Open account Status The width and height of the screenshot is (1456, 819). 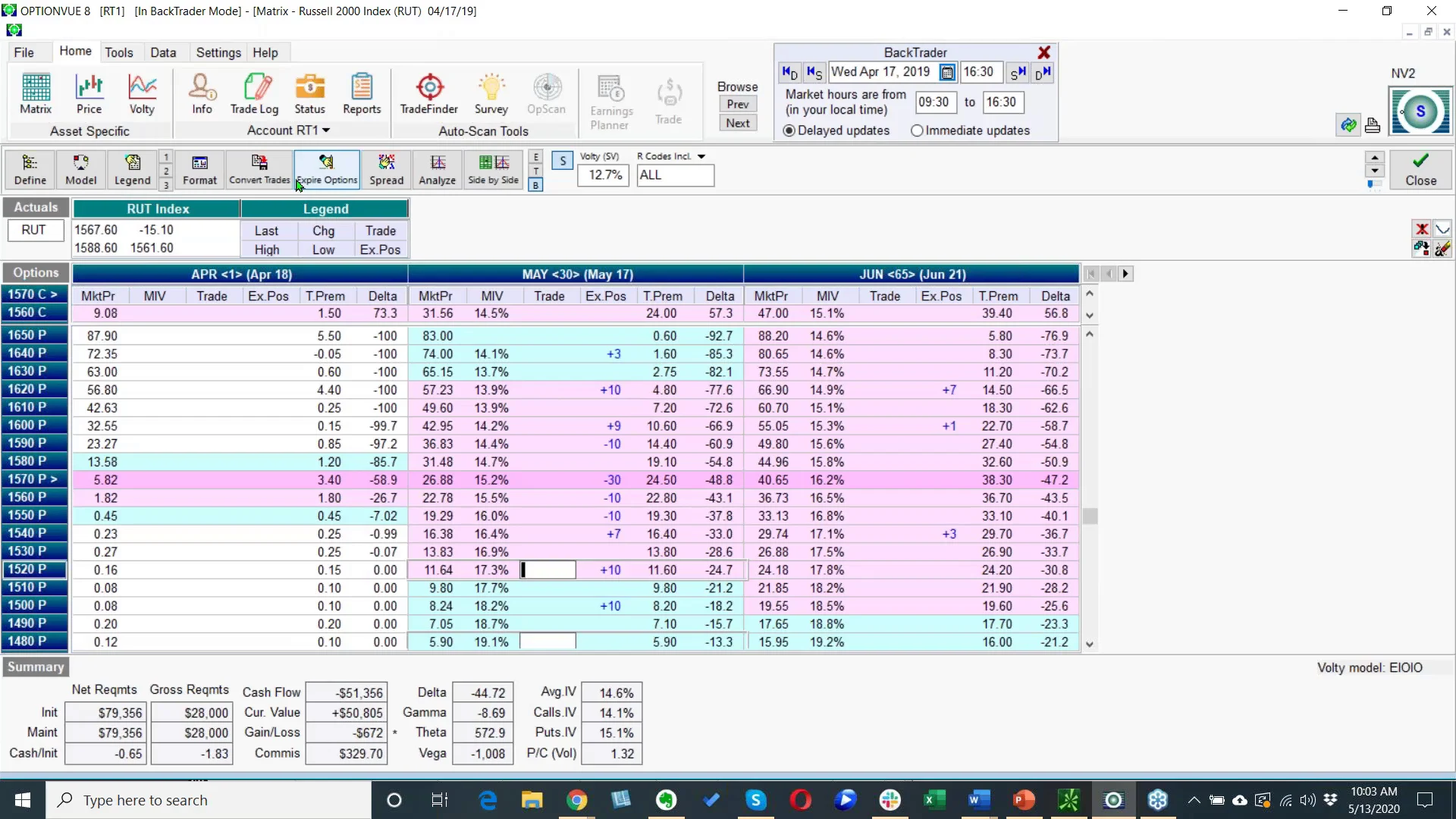point(309,94)
